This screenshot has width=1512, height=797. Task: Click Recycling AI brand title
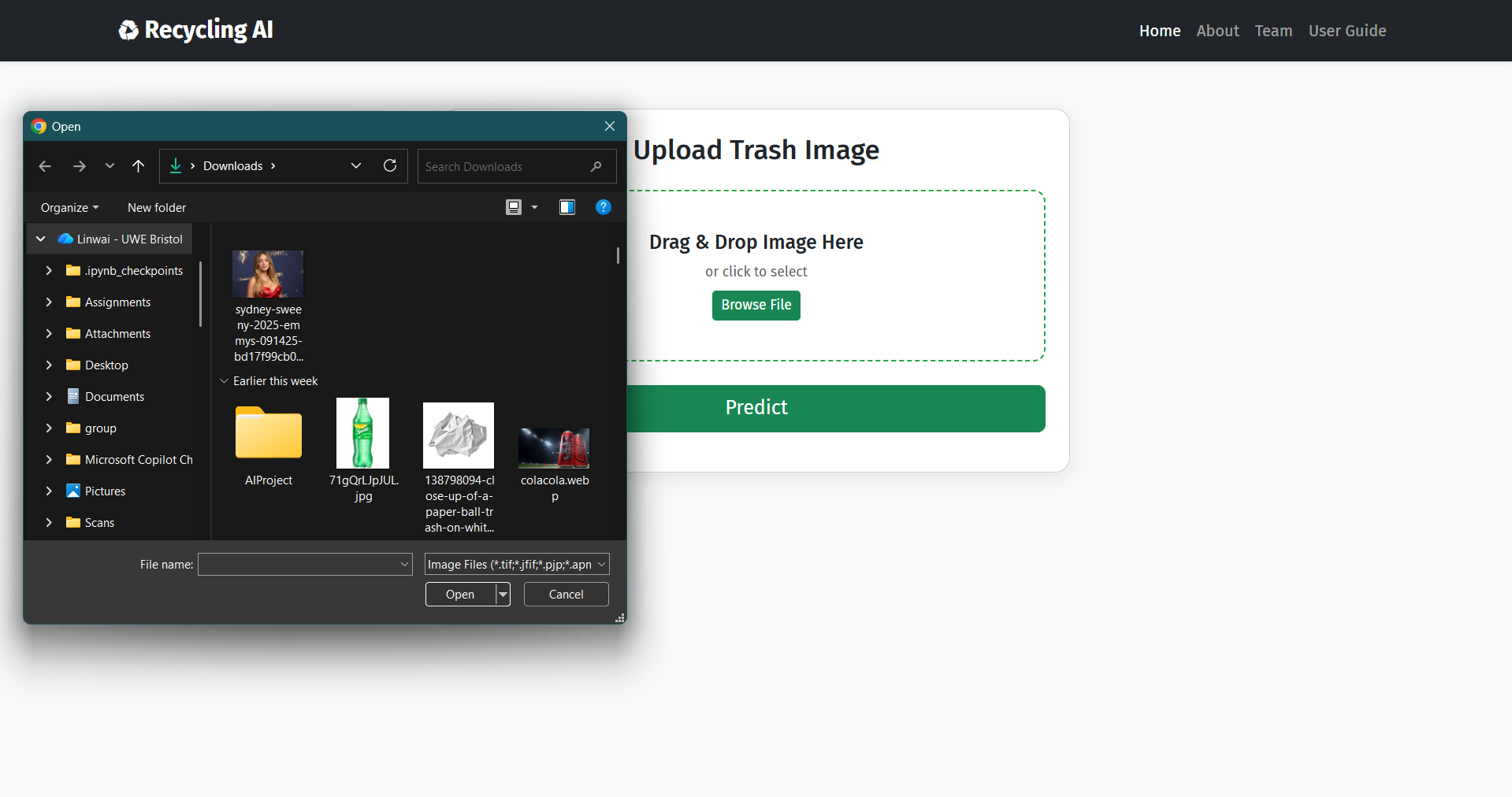pos(209,30)
